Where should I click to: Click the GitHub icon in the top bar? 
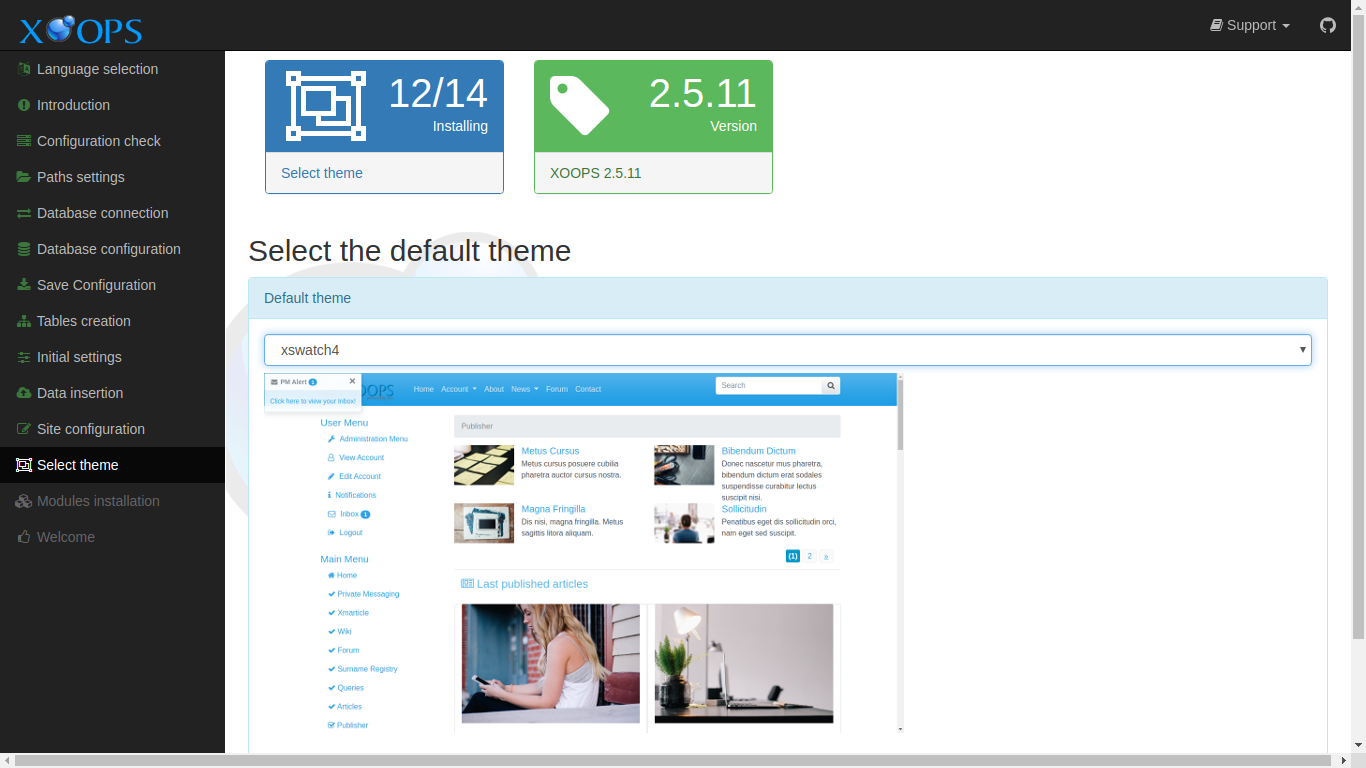click(1327, 25)
